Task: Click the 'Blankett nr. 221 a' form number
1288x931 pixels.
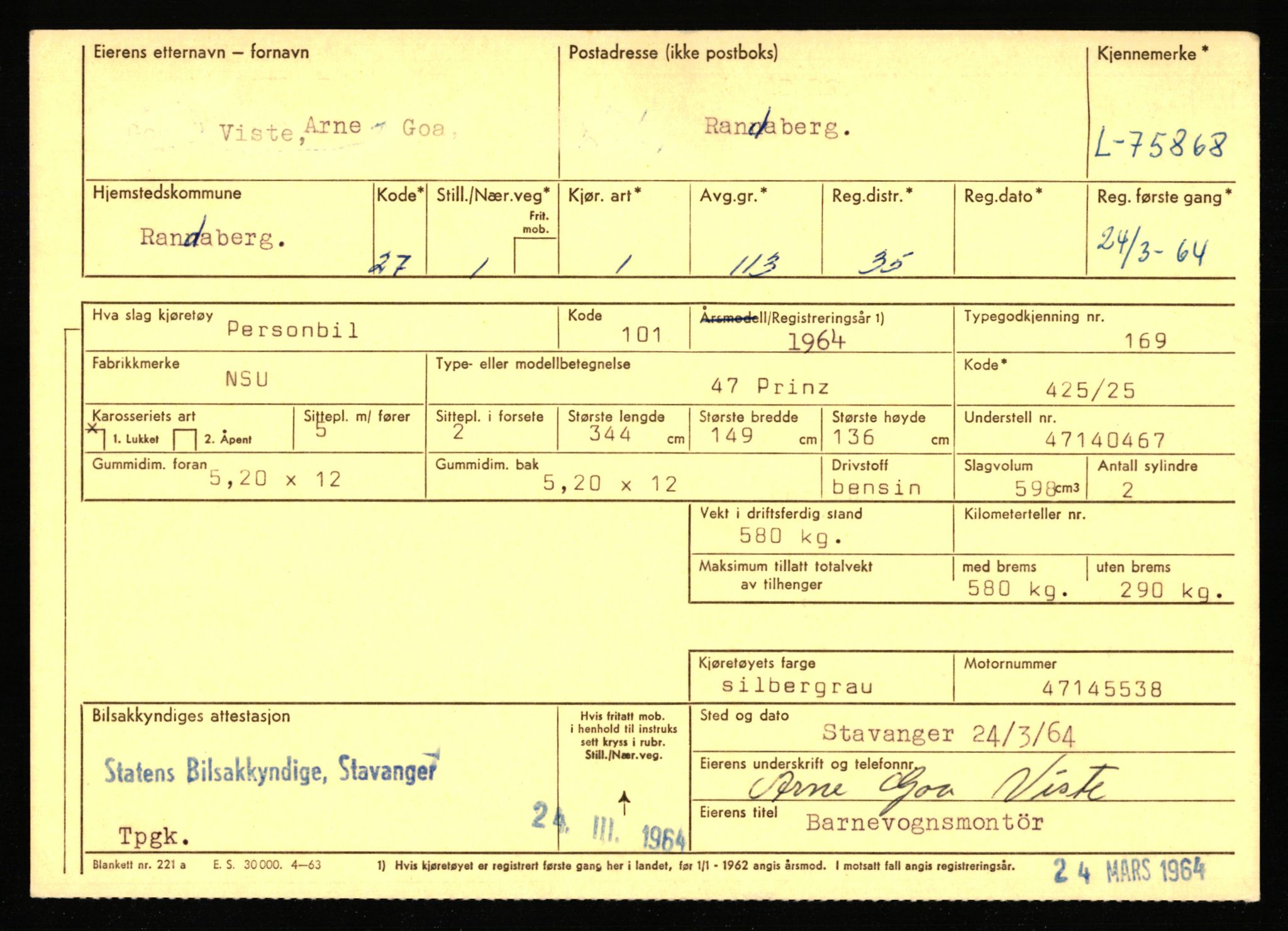Action: tap(139, 864)
